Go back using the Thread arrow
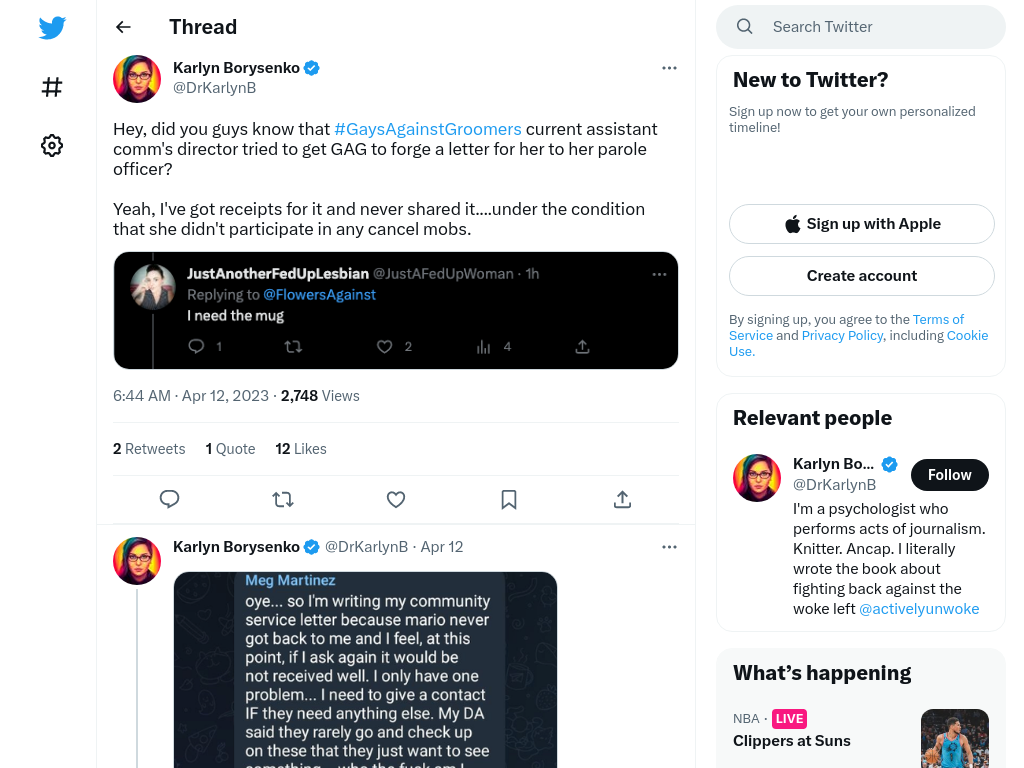 (123, 27)
